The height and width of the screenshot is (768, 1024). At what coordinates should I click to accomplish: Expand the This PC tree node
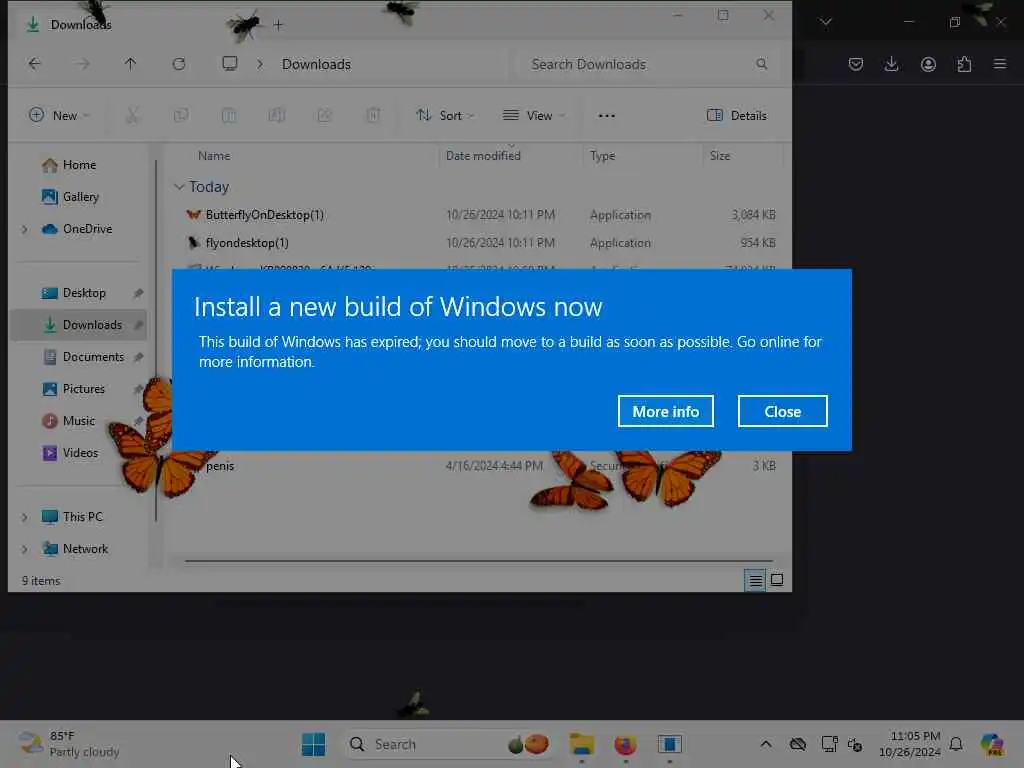pyautogui.click(x=25, y=517)
